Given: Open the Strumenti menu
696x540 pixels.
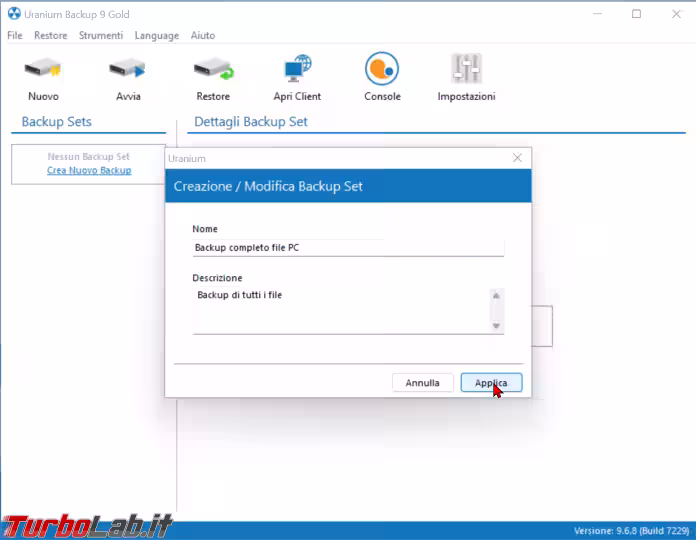Looking at the screenshot, I should [101, 35].
